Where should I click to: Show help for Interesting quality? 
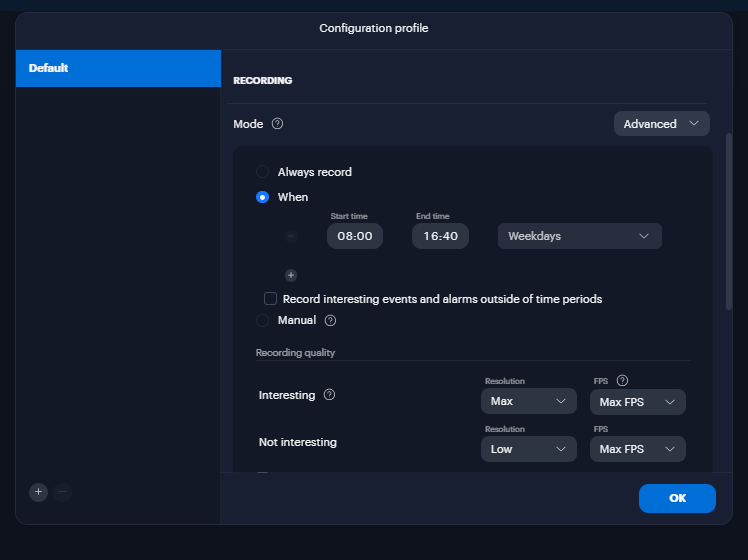click(329, 394)
